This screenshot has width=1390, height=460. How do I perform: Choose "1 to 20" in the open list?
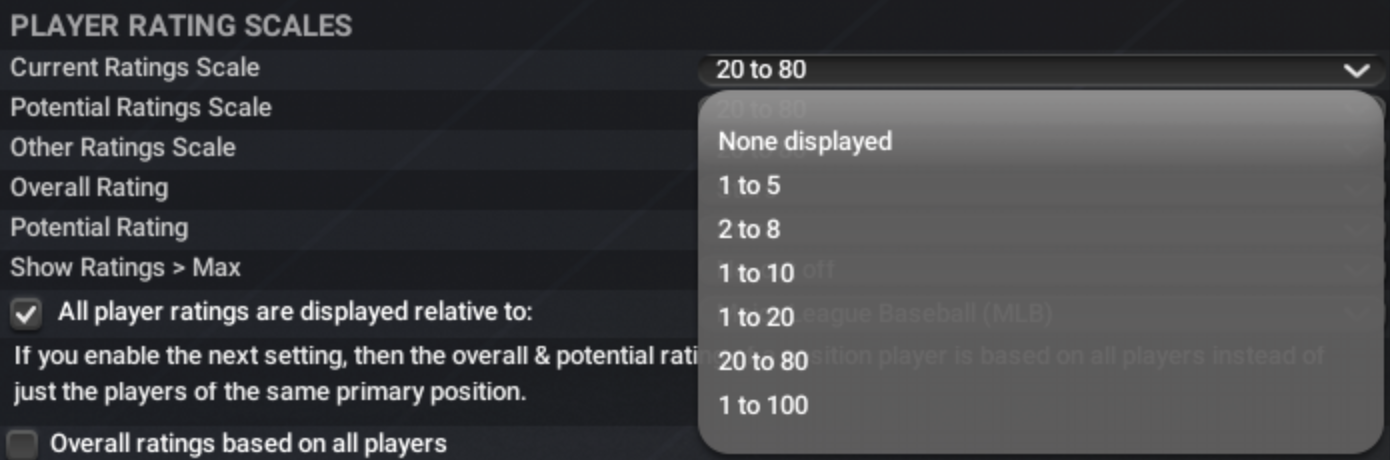[x=756, y=318]
